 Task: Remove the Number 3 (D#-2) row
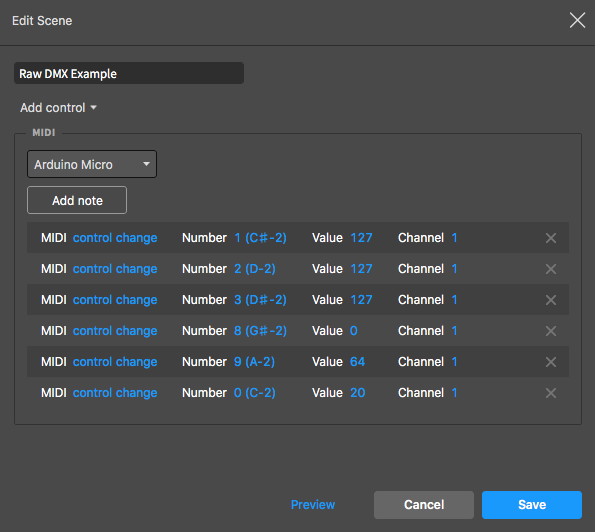(551, 300)
